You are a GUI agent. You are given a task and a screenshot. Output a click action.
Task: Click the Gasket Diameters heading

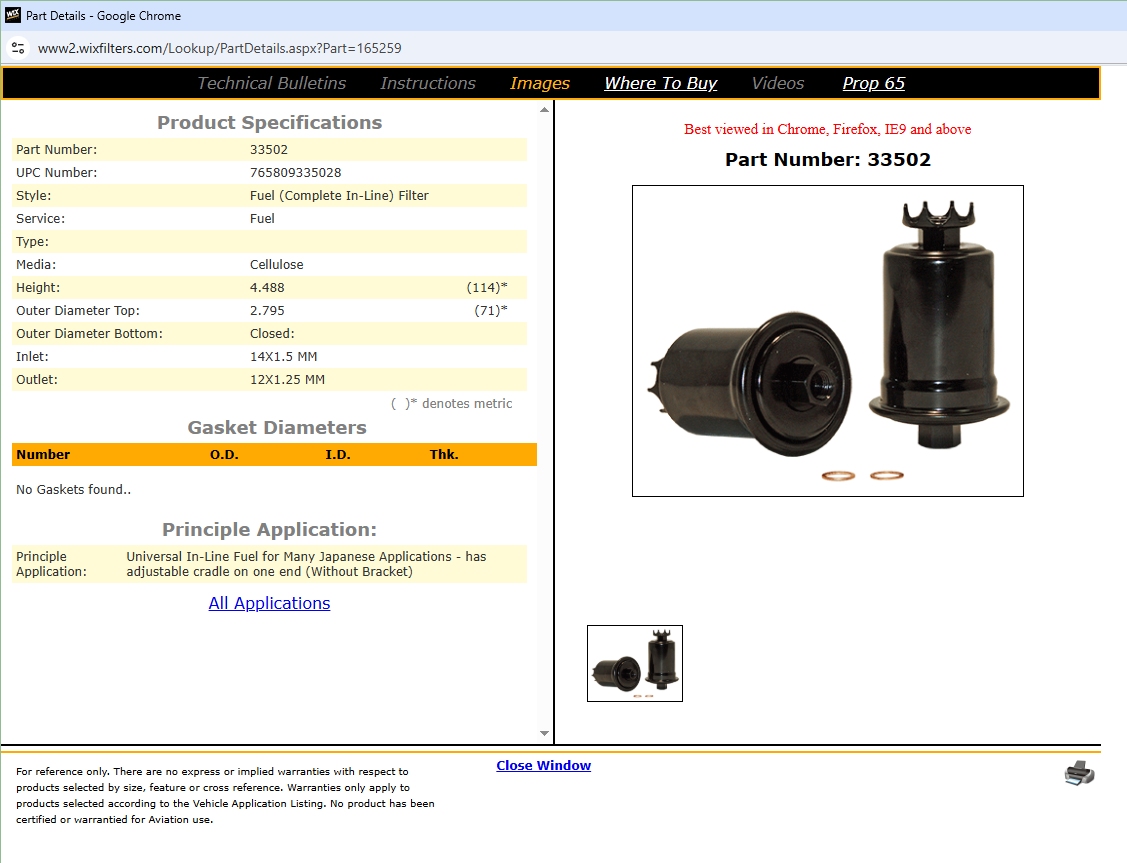point(277,428)
